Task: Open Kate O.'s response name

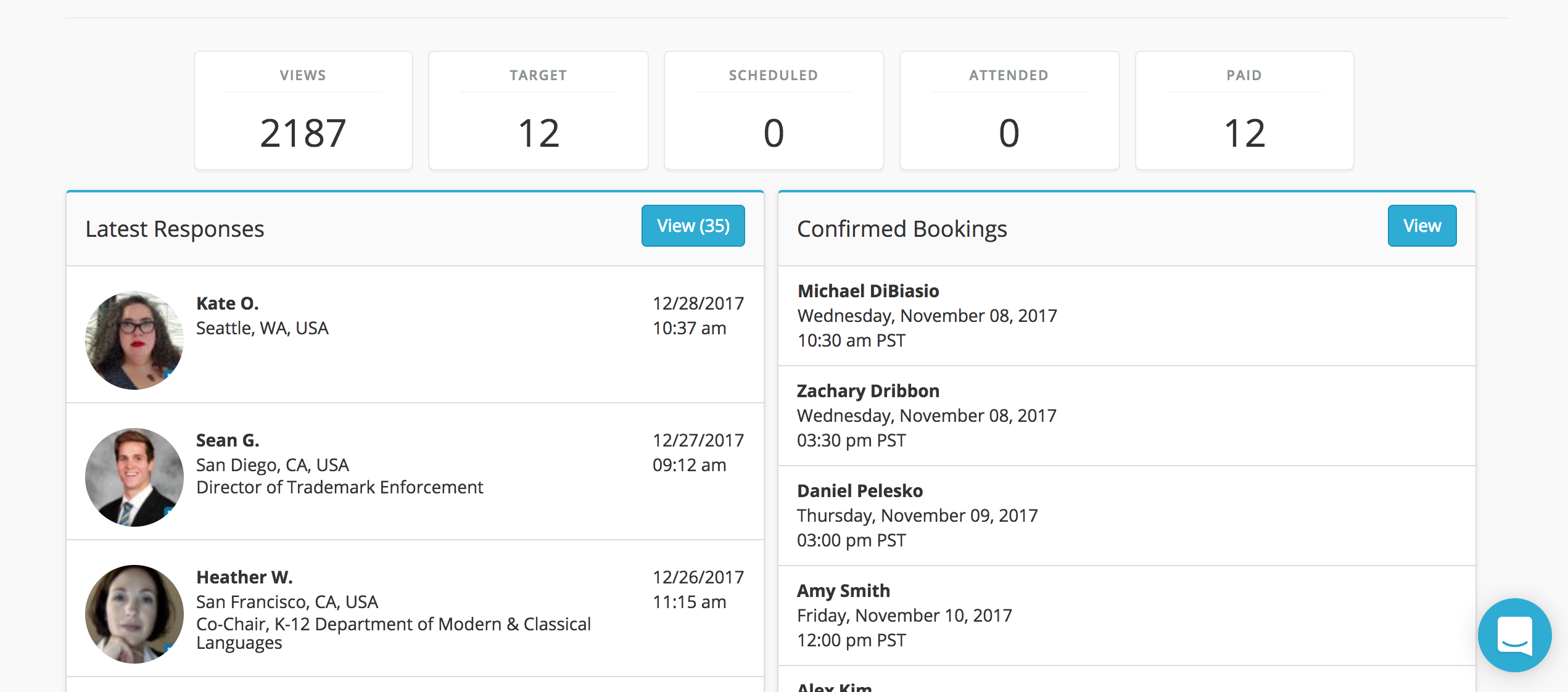Action: 228,303
